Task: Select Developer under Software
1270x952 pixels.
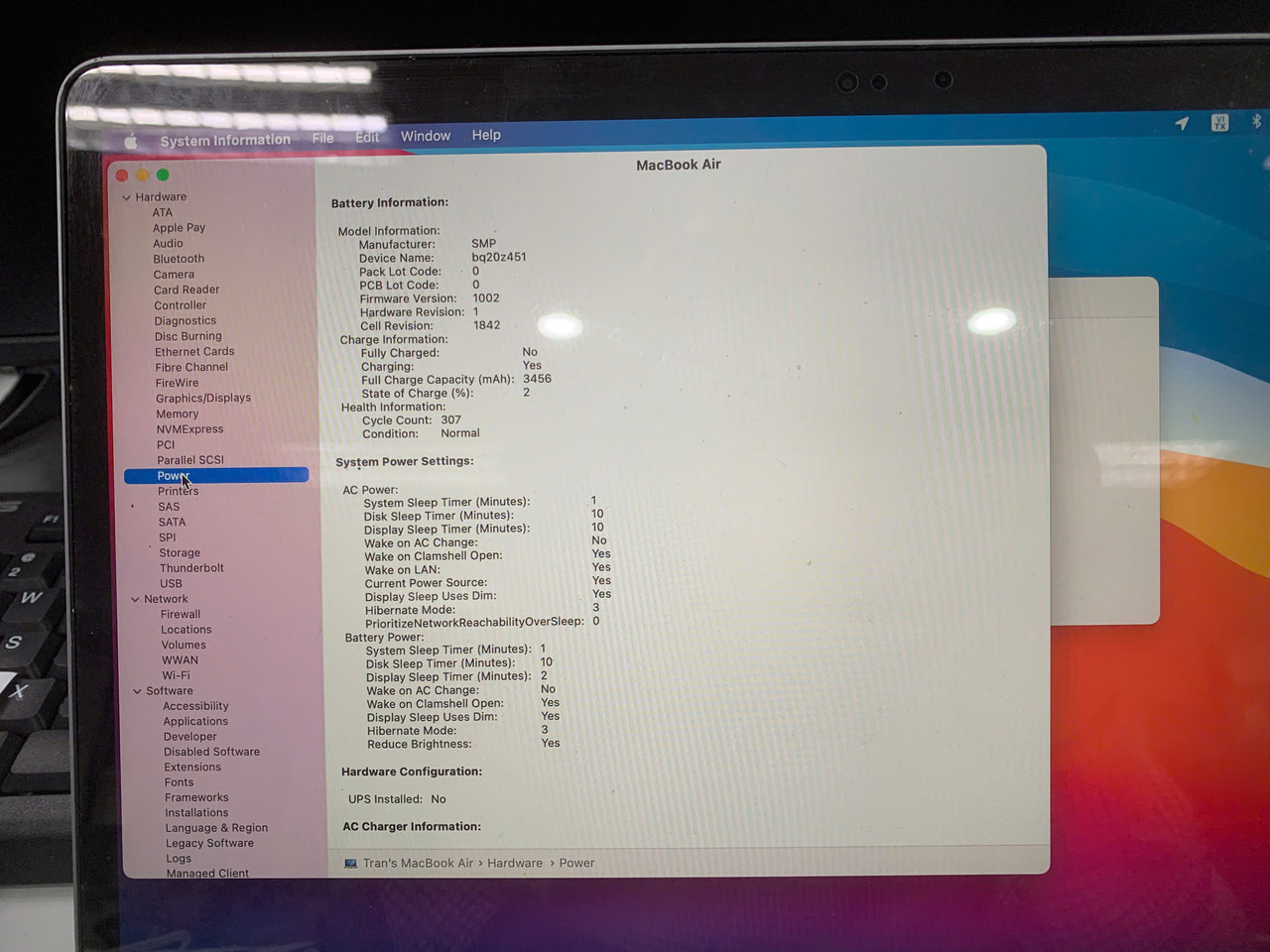Action: [190, 737]
